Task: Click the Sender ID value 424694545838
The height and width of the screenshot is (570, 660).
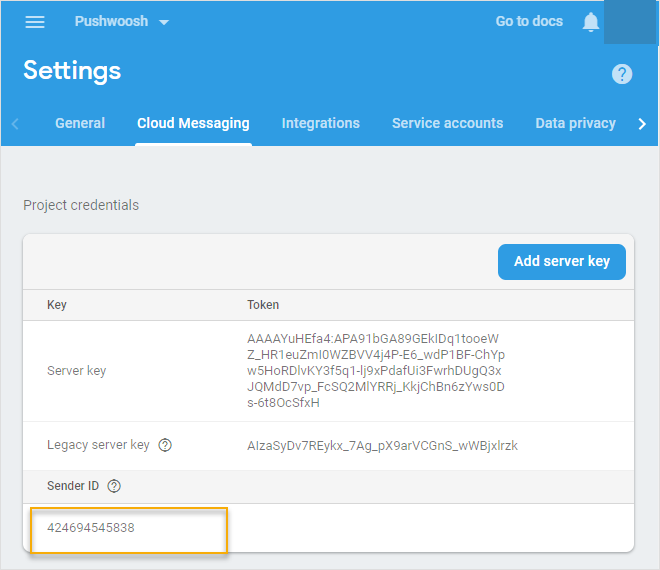Action: [x=91, y=527]
